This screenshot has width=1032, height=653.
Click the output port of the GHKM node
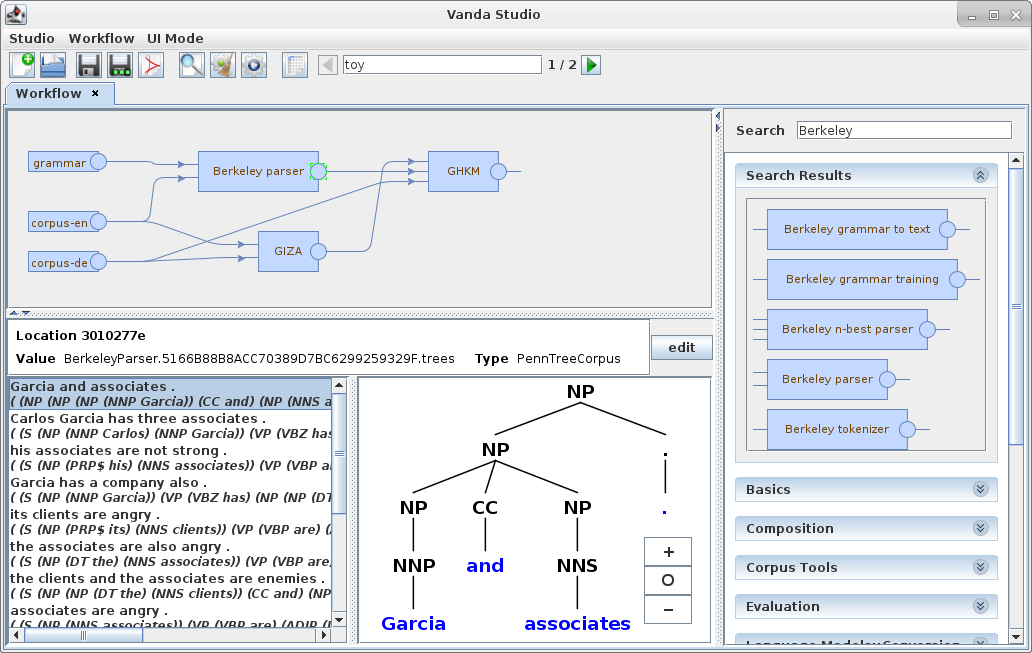click(x=498, y=171)
